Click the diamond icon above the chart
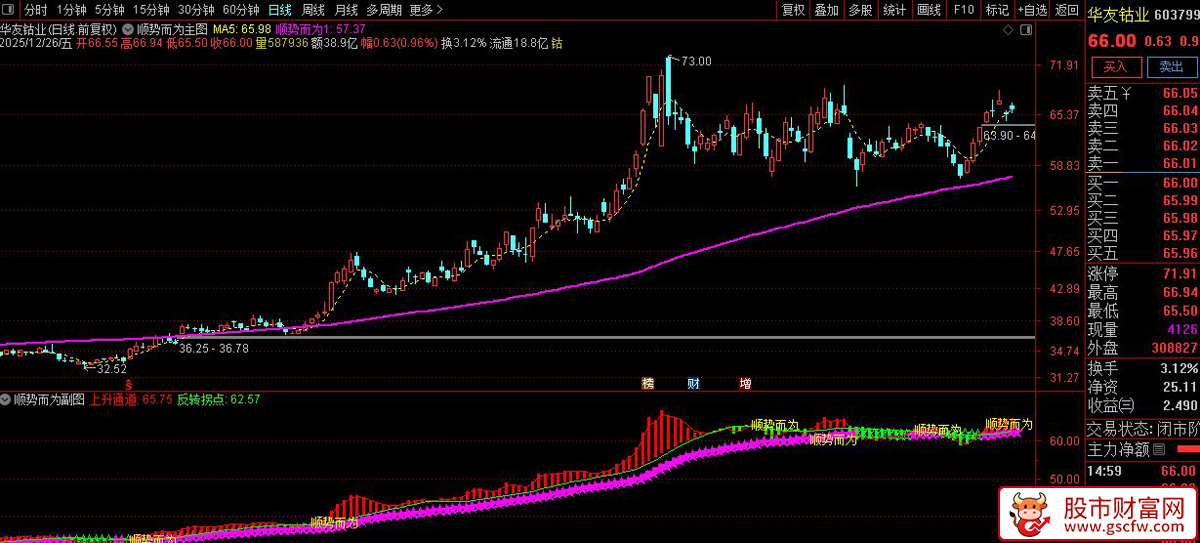This screenshot has height=543, width=1200. pyautogui.click(x=1010, y=29)
